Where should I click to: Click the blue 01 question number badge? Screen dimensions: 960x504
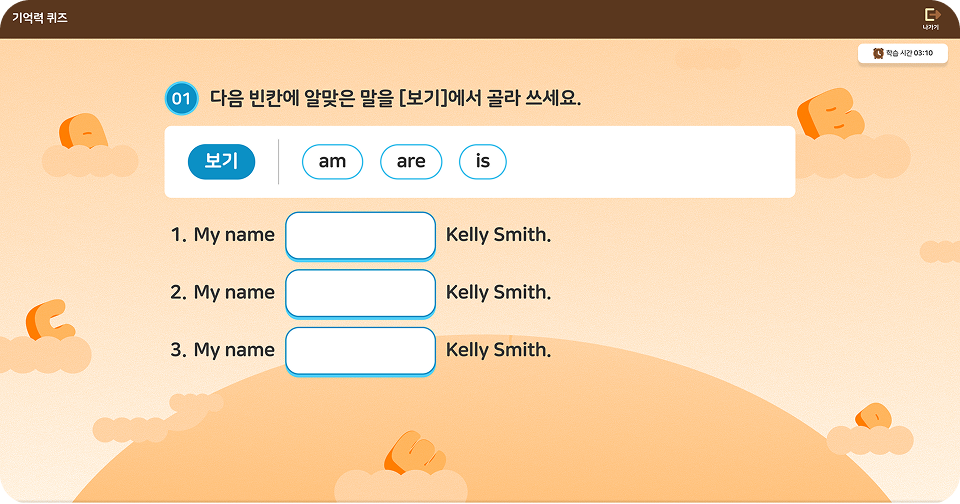[181, 98]
